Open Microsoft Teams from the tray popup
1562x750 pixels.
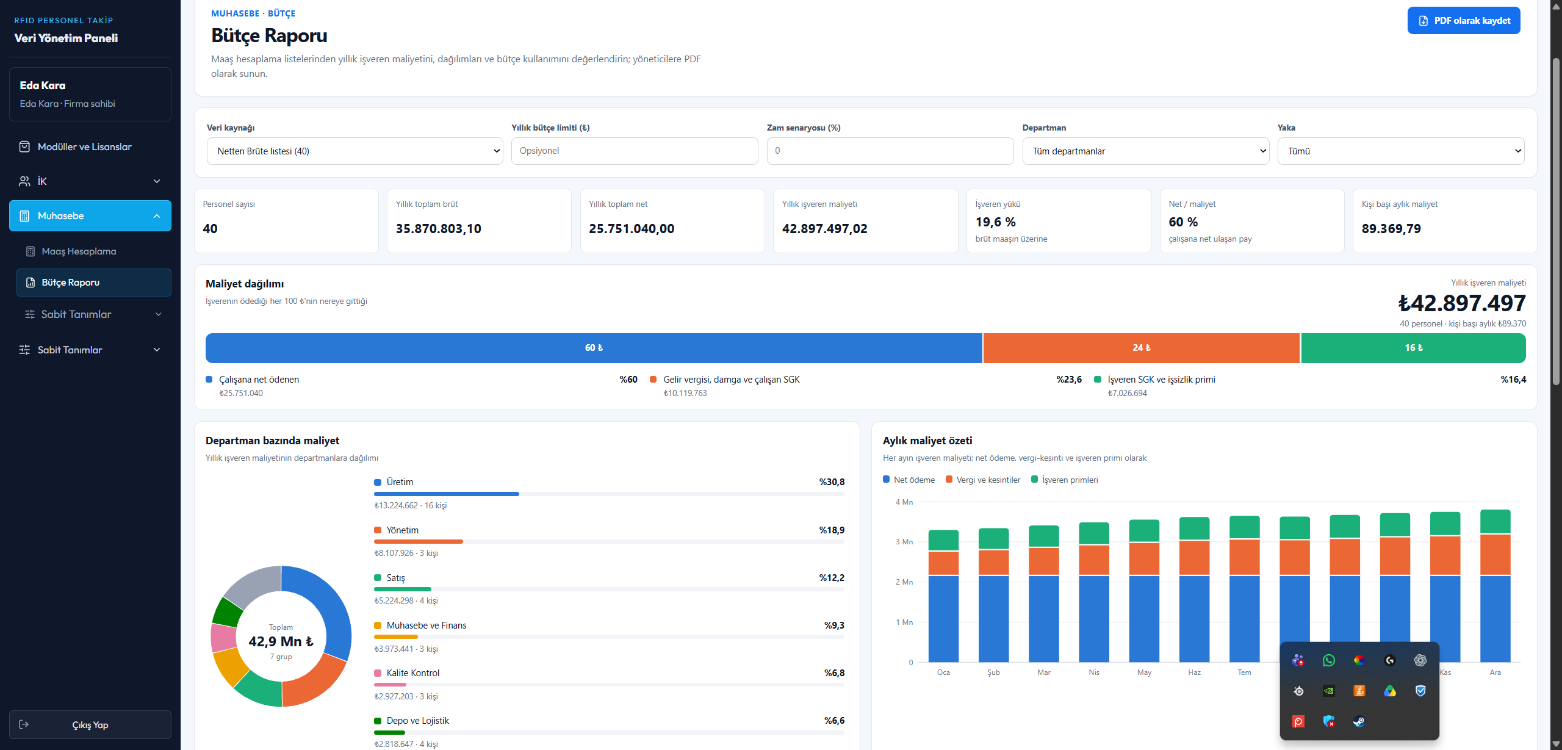(1298, 660)
